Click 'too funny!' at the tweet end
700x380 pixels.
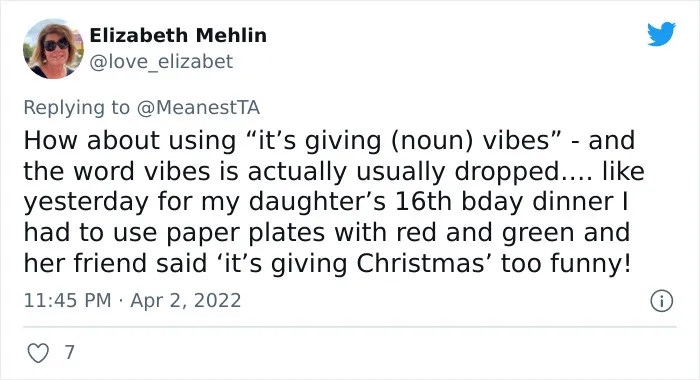tap(566, 264)
